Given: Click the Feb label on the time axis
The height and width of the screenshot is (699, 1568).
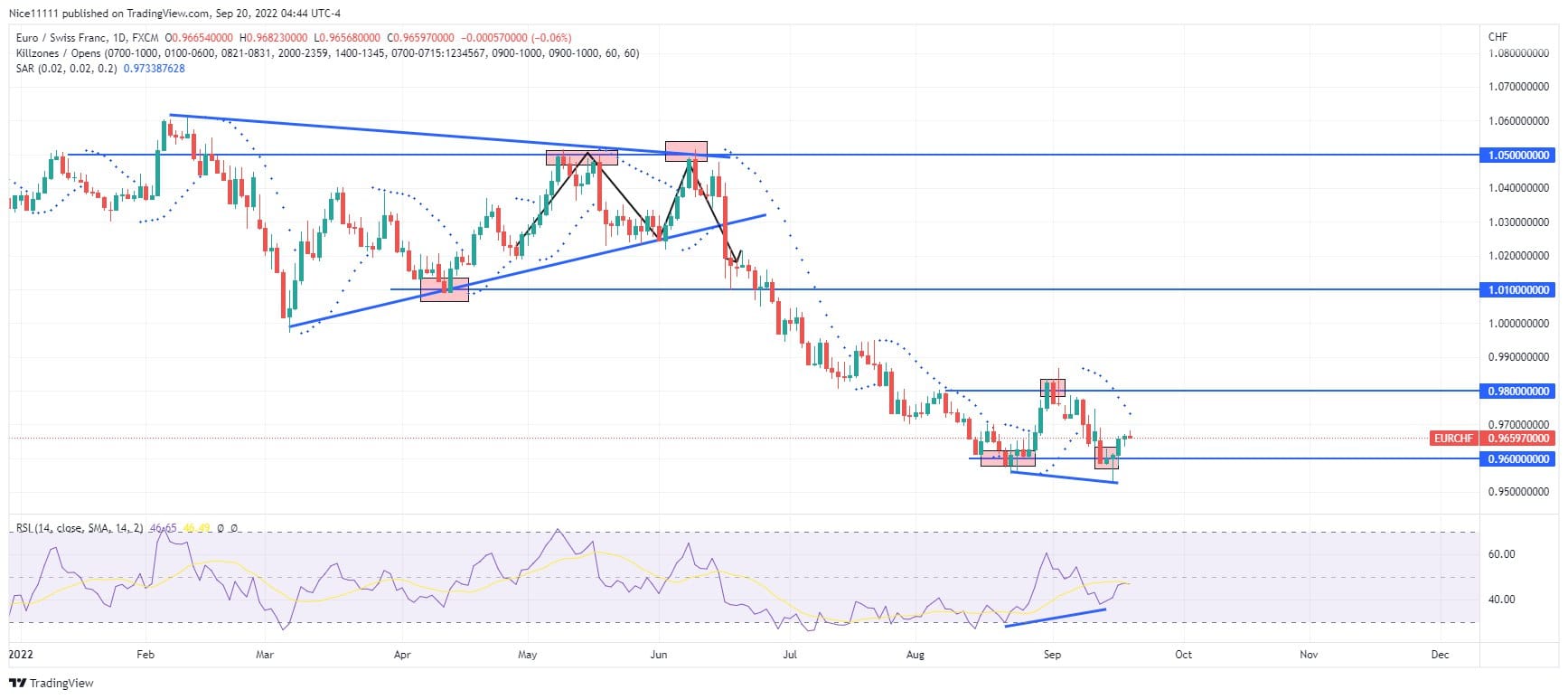Looking at the screenshot, I should (x=146, y=655).
